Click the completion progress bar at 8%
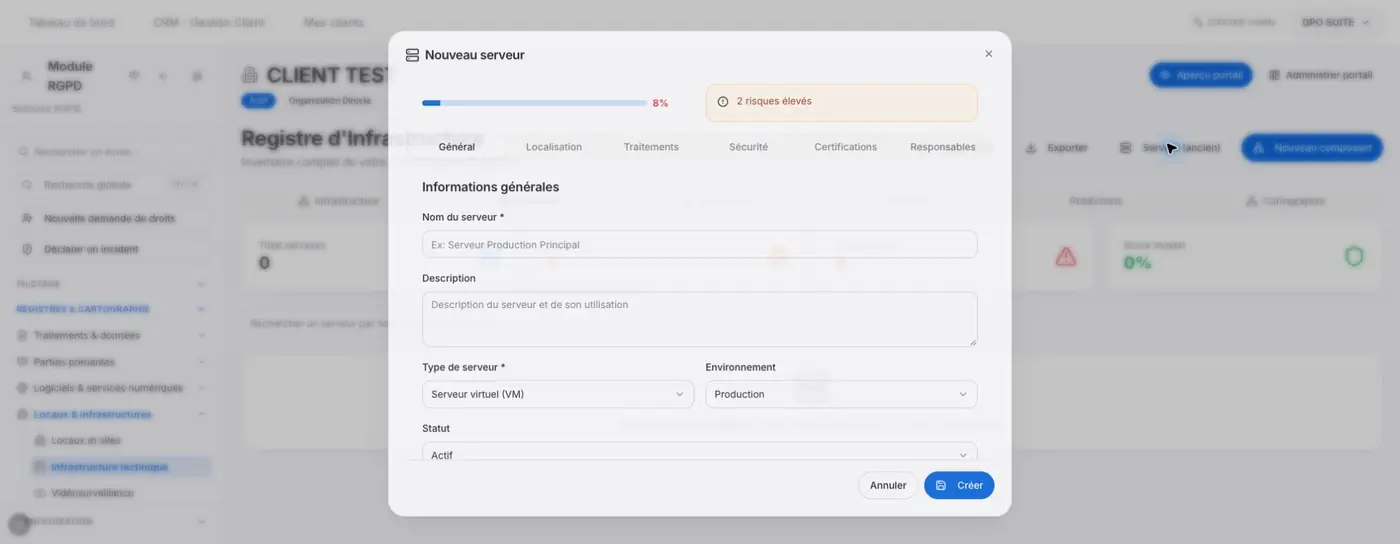The height and width of the screenshot is (544, 1400). coord(535,103)
